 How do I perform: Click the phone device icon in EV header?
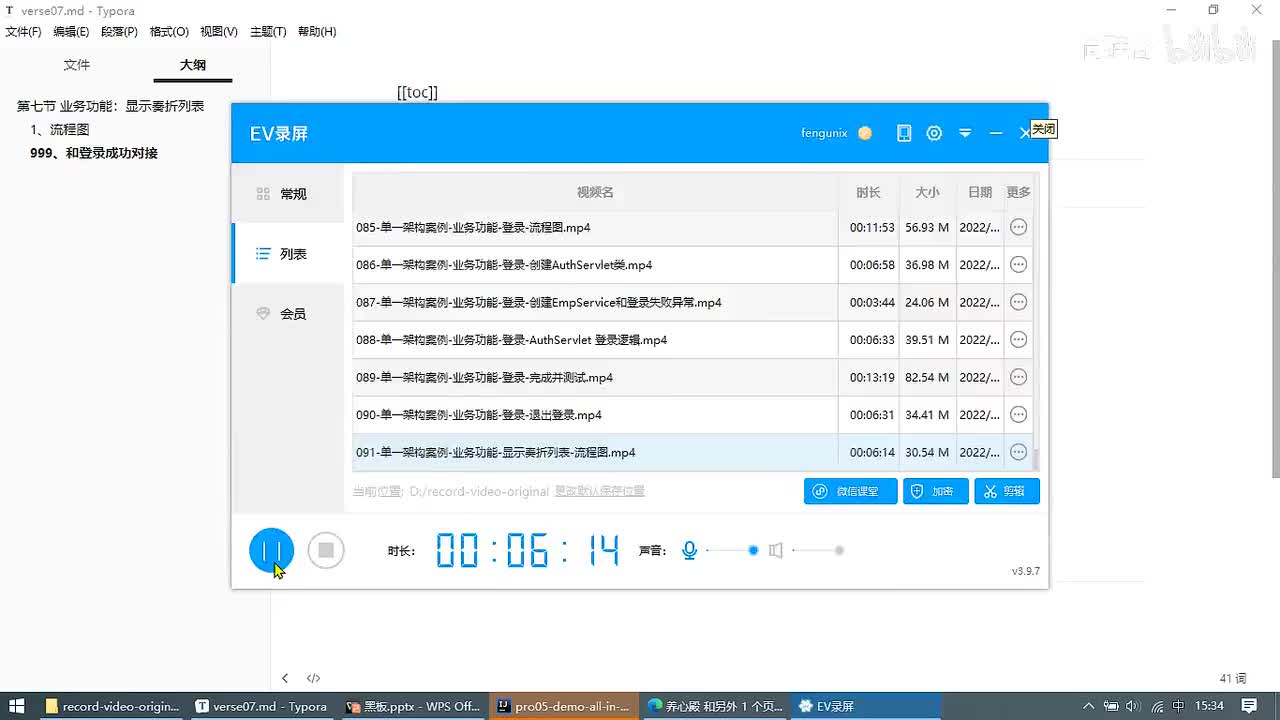(904, 133)
